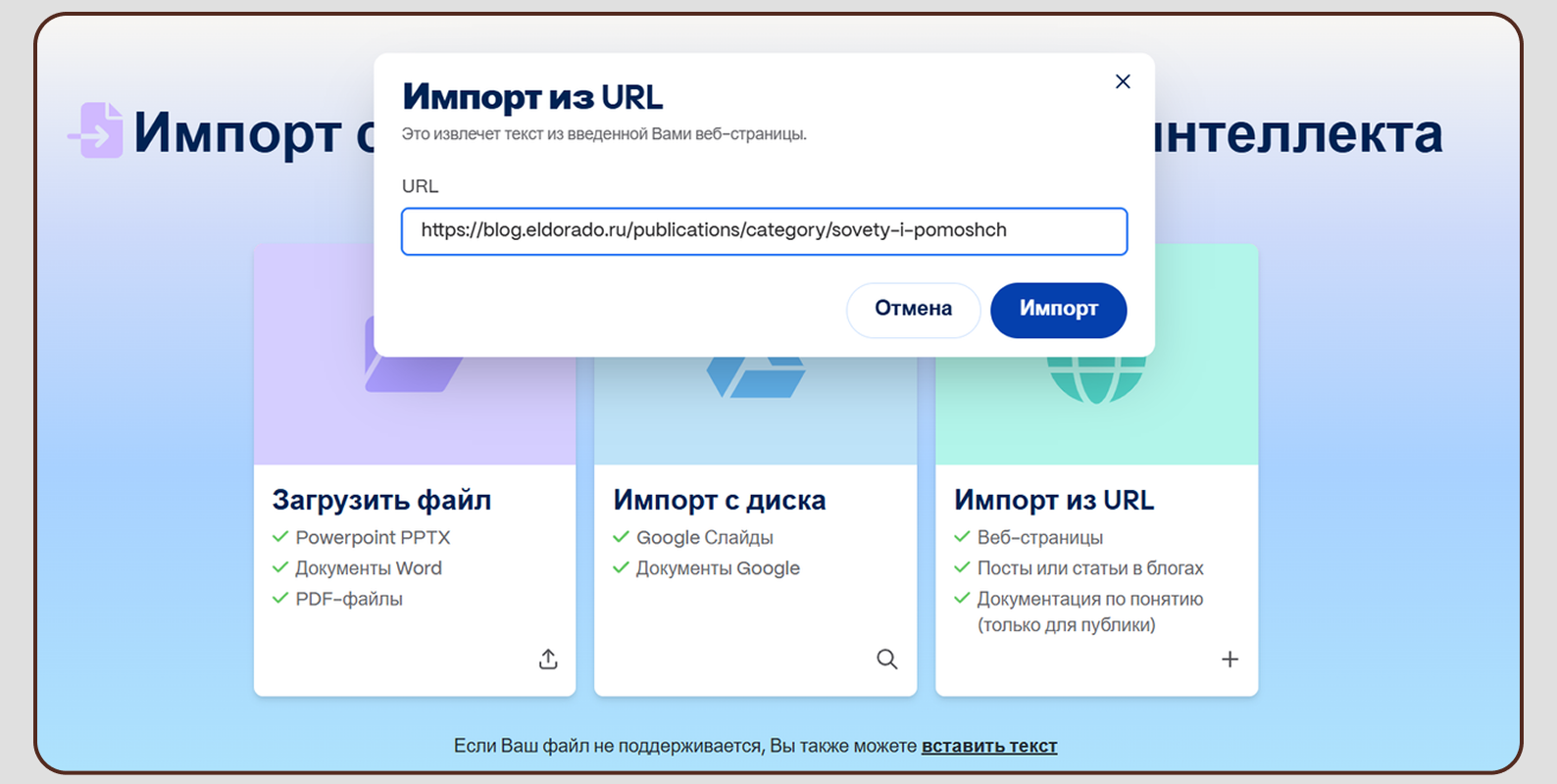1557x784 pixels.
Task: Select the Загрузить файл card title
Action: pyautogui.click(x=381, y=500)
